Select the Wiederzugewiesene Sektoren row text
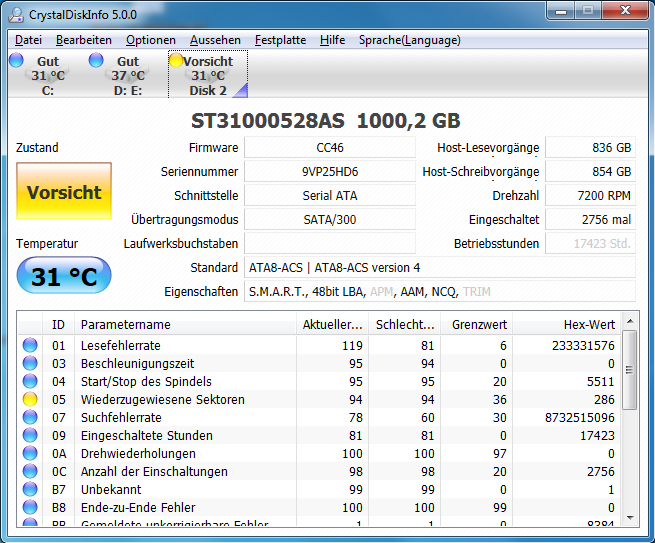This screenshot has width=655, height=543. [x=162, y=399]
